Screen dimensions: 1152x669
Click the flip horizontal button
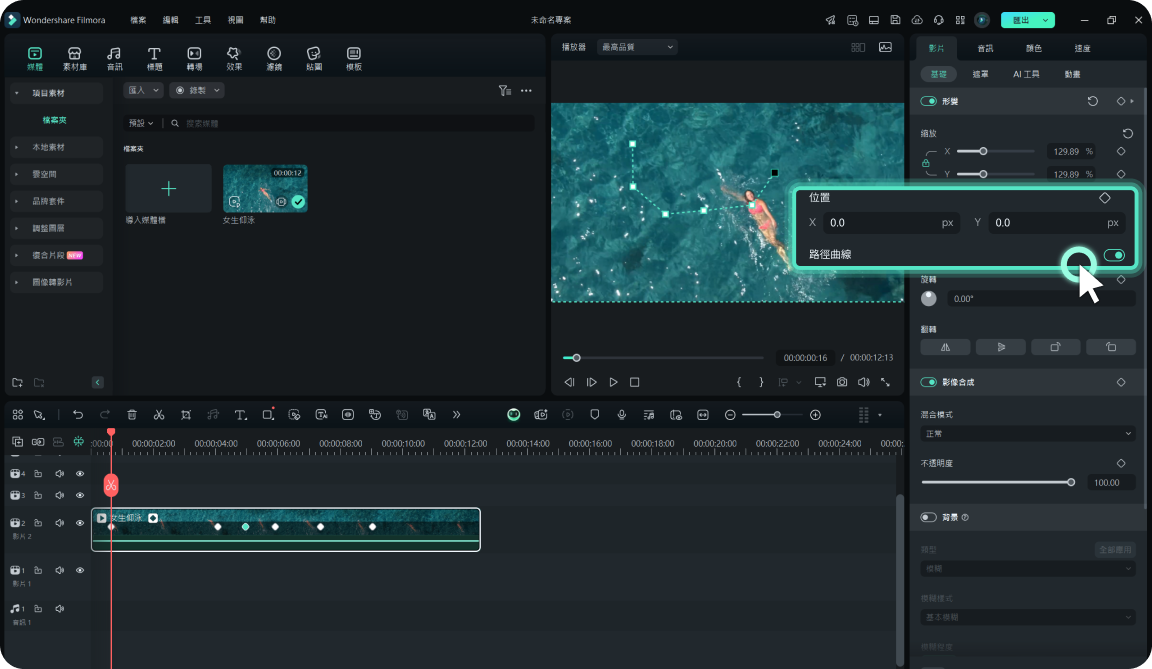click(x=946, y=347)
